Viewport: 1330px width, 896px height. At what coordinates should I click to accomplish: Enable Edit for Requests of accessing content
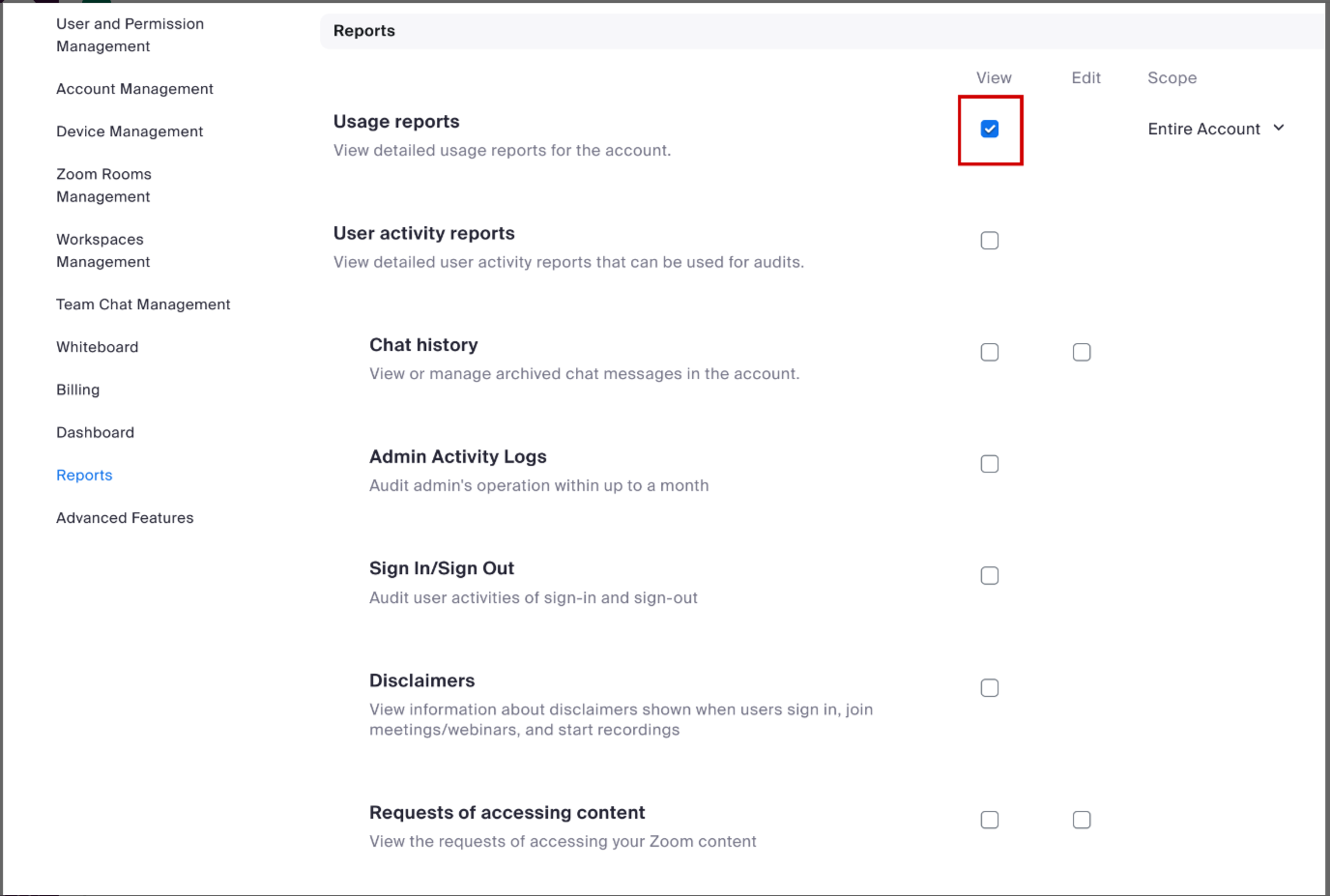1082,820
